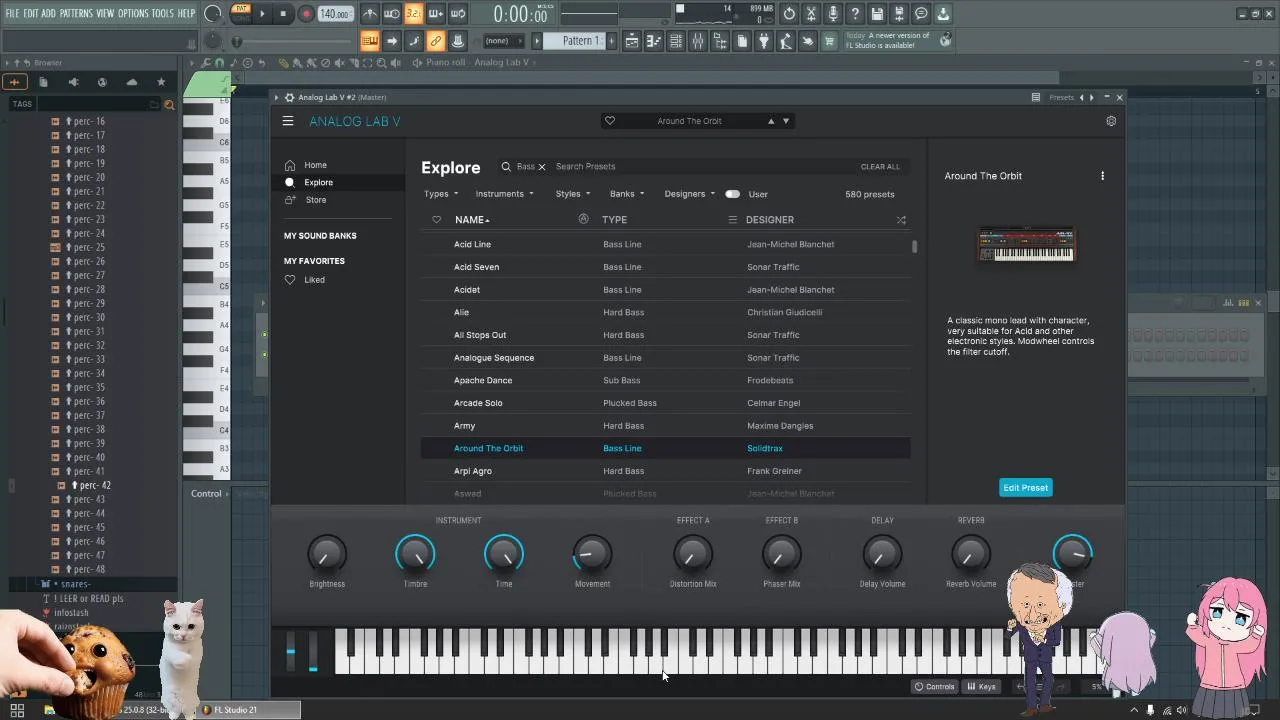Open FL Studio FILE menu
Image resolution: width=1280 pixels, height=720 pixels.
[12, 13]
